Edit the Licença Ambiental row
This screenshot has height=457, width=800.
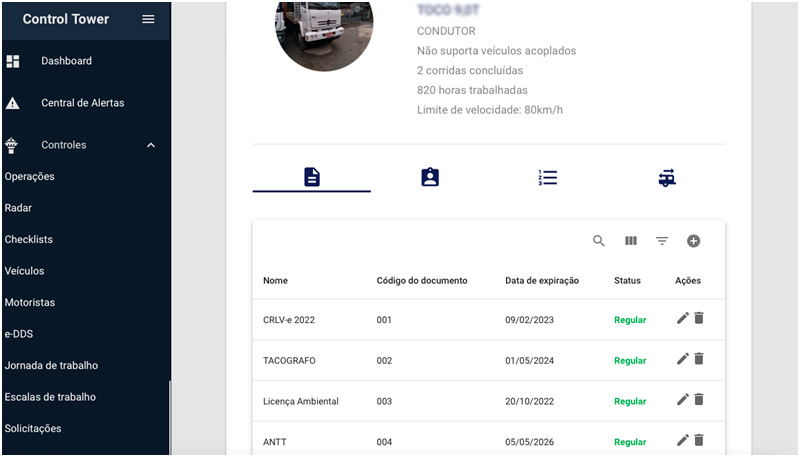coord(683,399)
